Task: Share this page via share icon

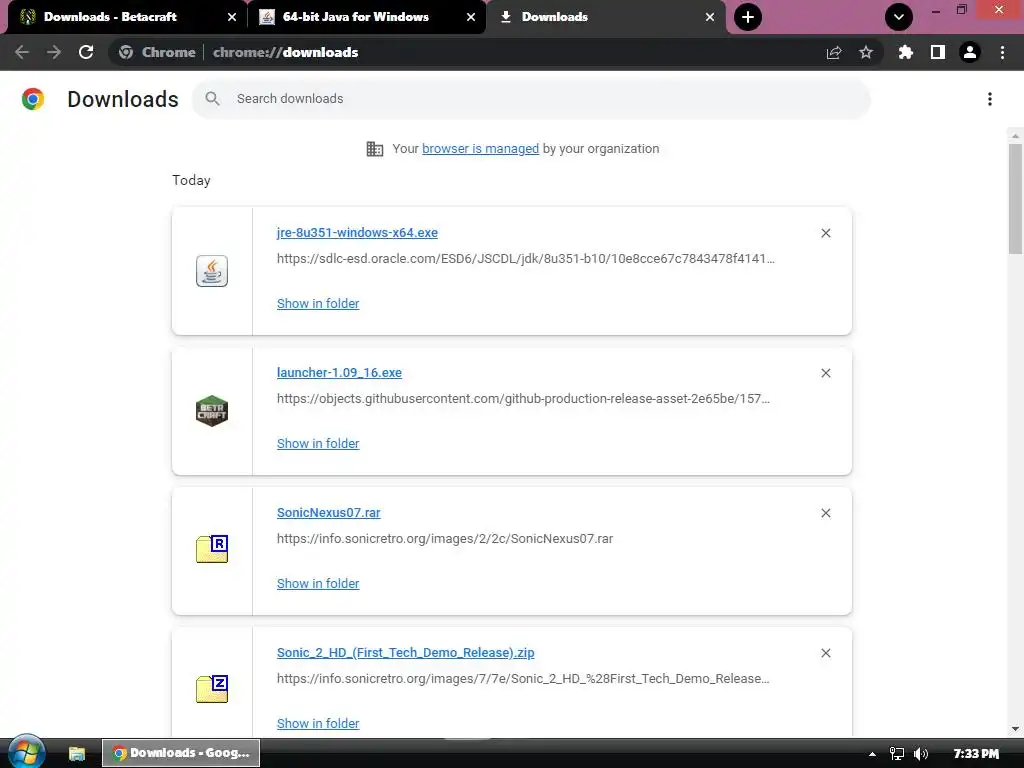Action: pos(834,53)
